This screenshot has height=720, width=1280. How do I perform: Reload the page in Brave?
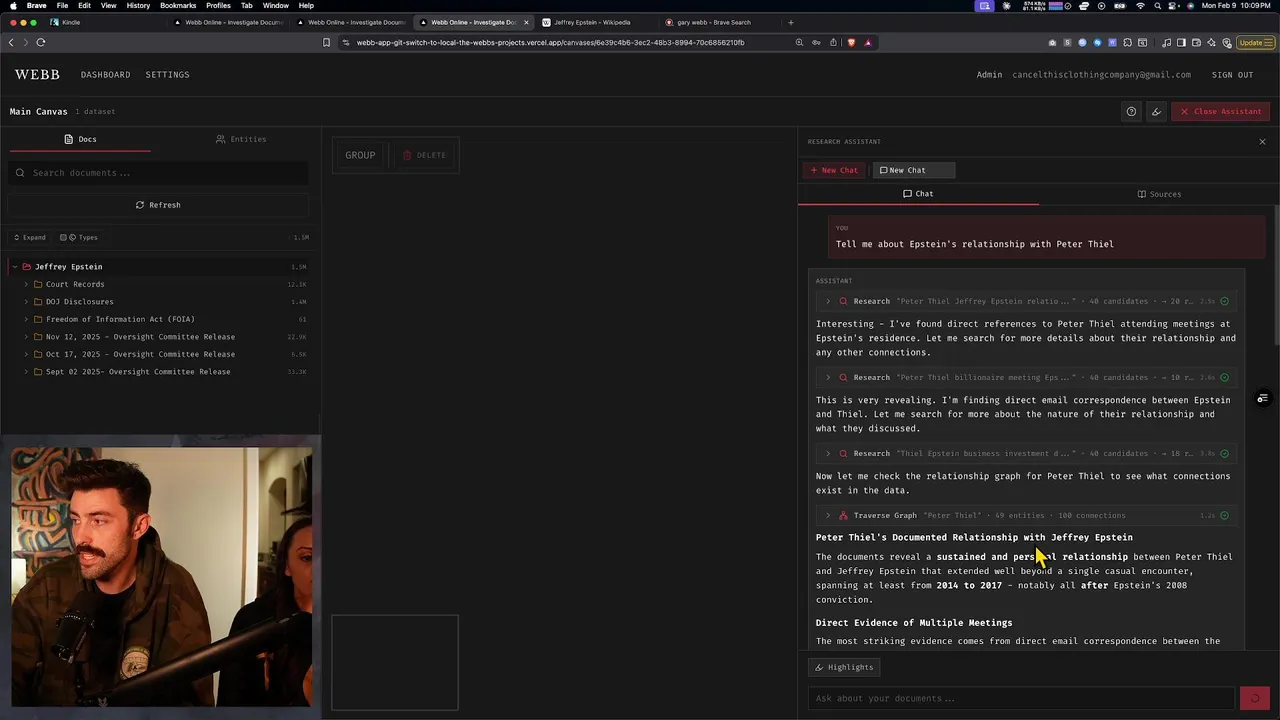coord(41,42)
